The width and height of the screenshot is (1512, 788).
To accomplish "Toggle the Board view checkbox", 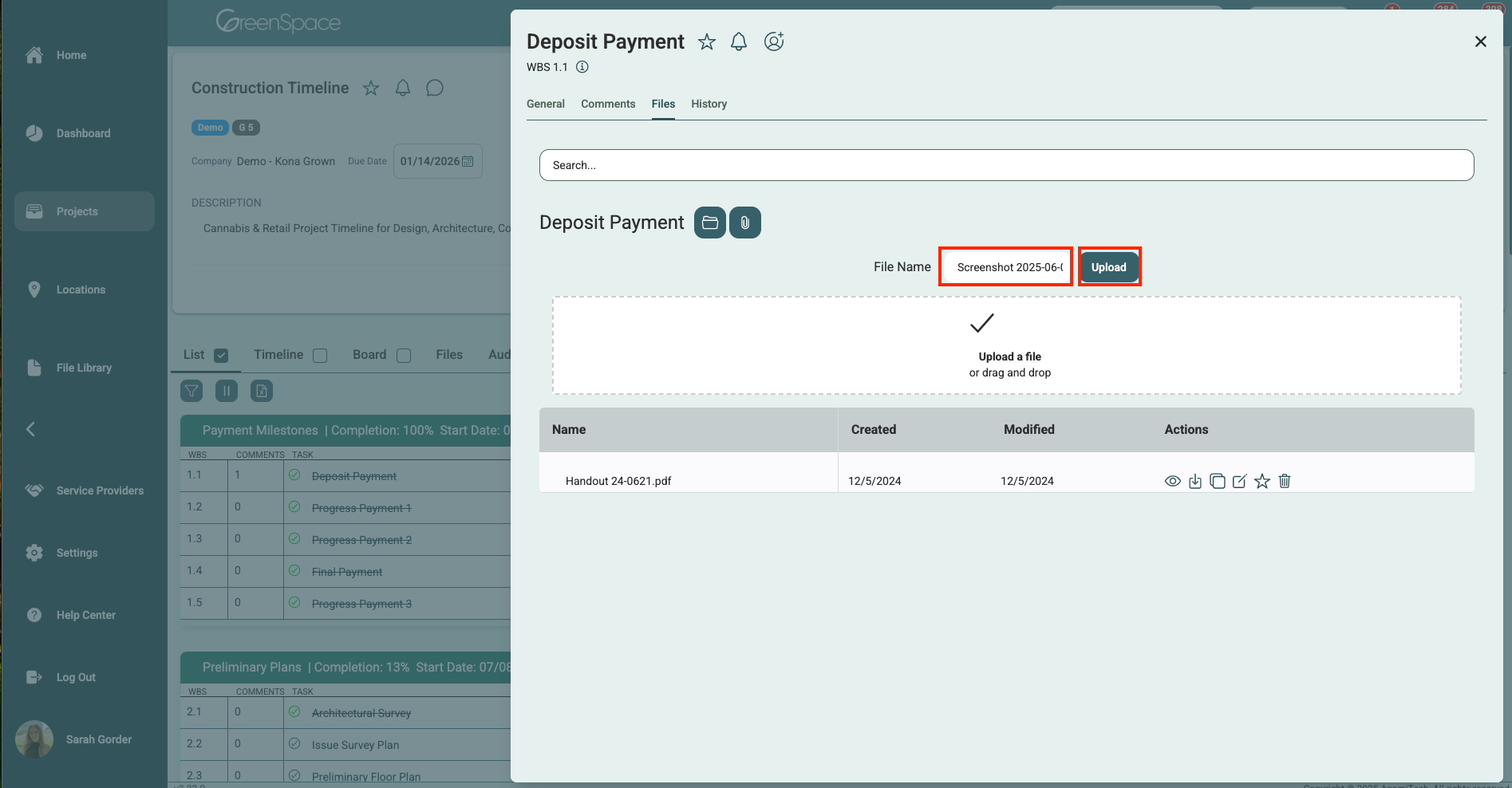I will tap(404, 356).
